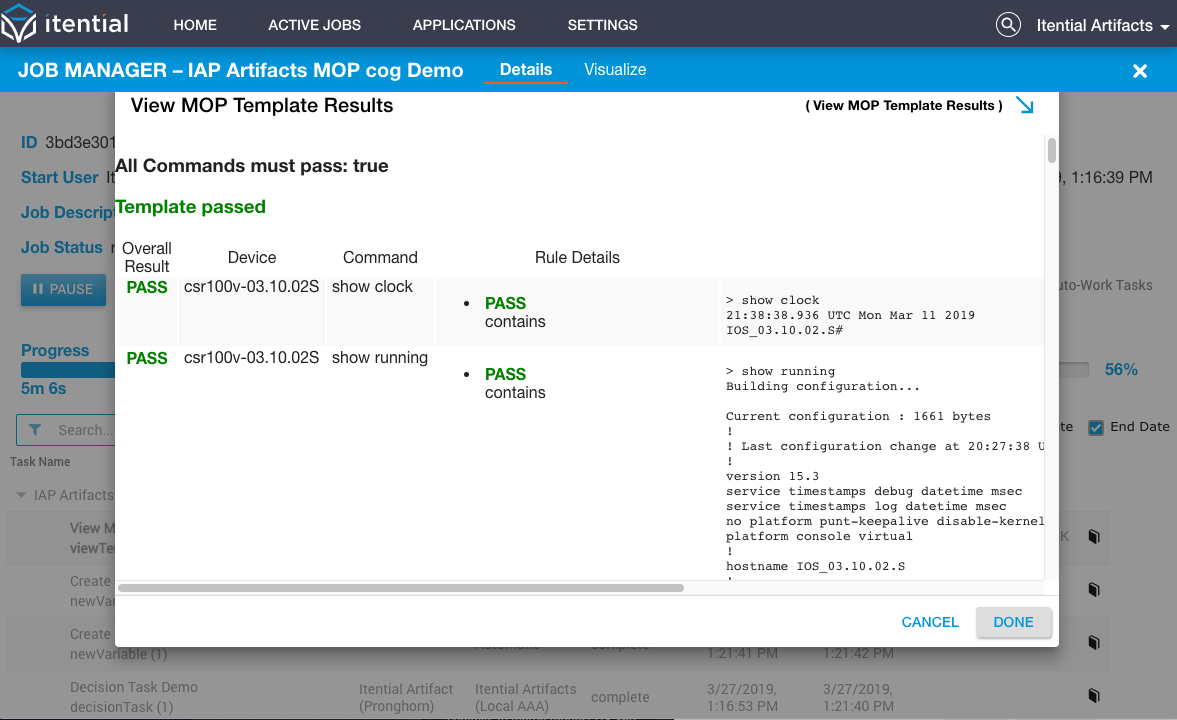Collapse the IAP Artifacts tree group
Screen dimensions: 1177x720
click(21, 495)
